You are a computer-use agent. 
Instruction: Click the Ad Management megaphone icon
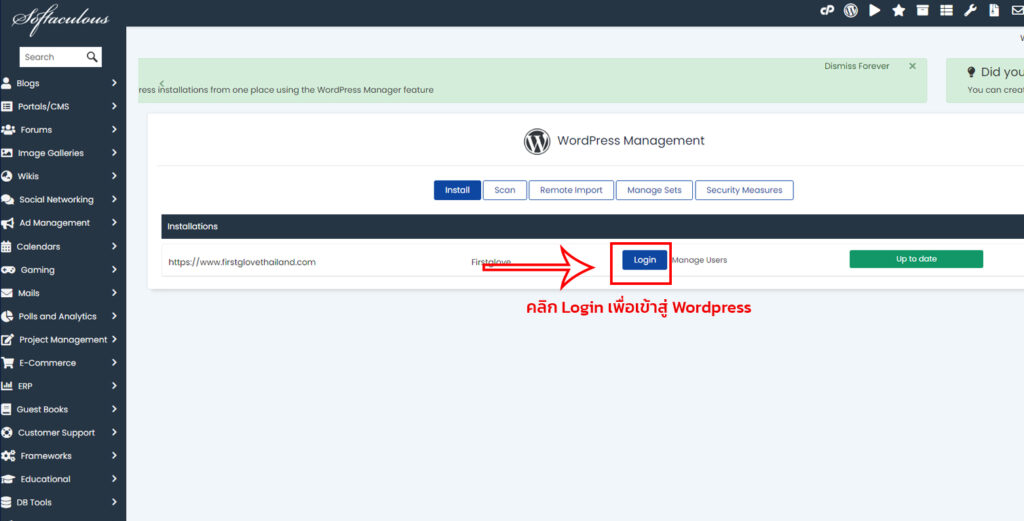(7, 223)
